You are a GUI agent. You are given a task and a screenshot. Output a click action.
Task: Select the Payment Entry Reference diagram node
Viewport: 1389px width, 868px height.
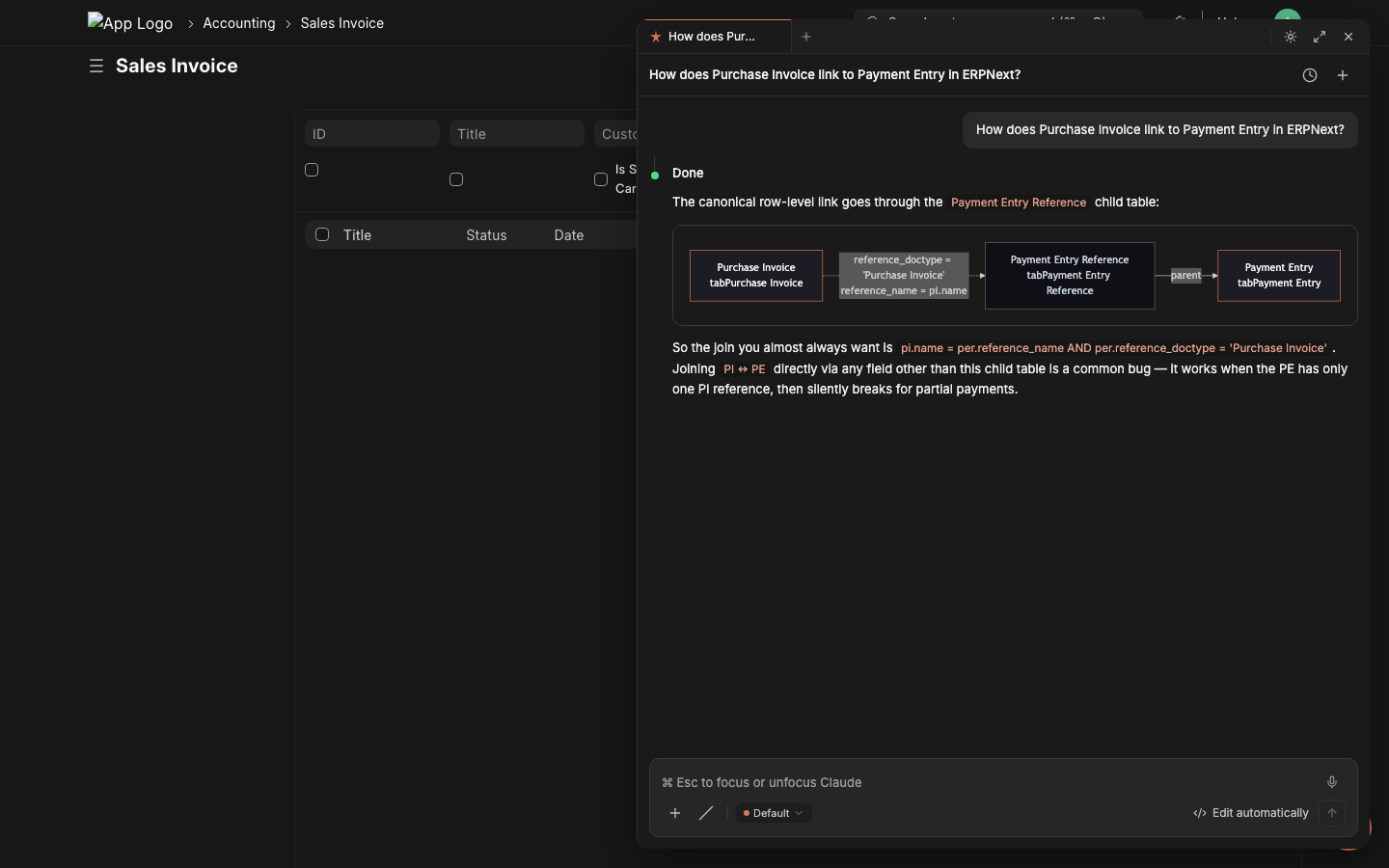(x=1070, y=276)
